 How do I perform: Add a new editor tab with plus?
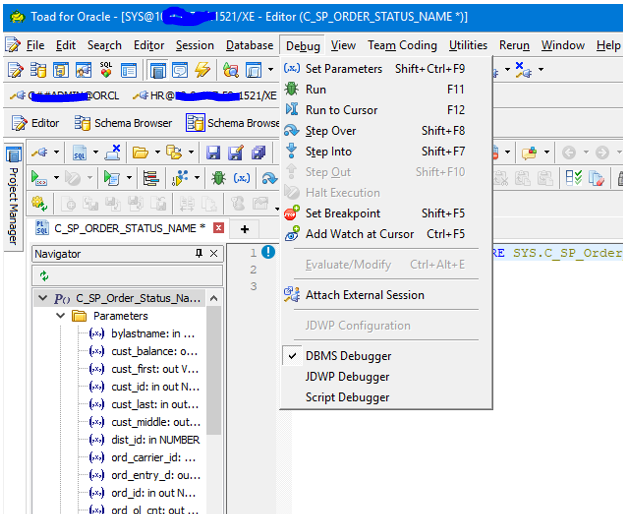(245, 229)
